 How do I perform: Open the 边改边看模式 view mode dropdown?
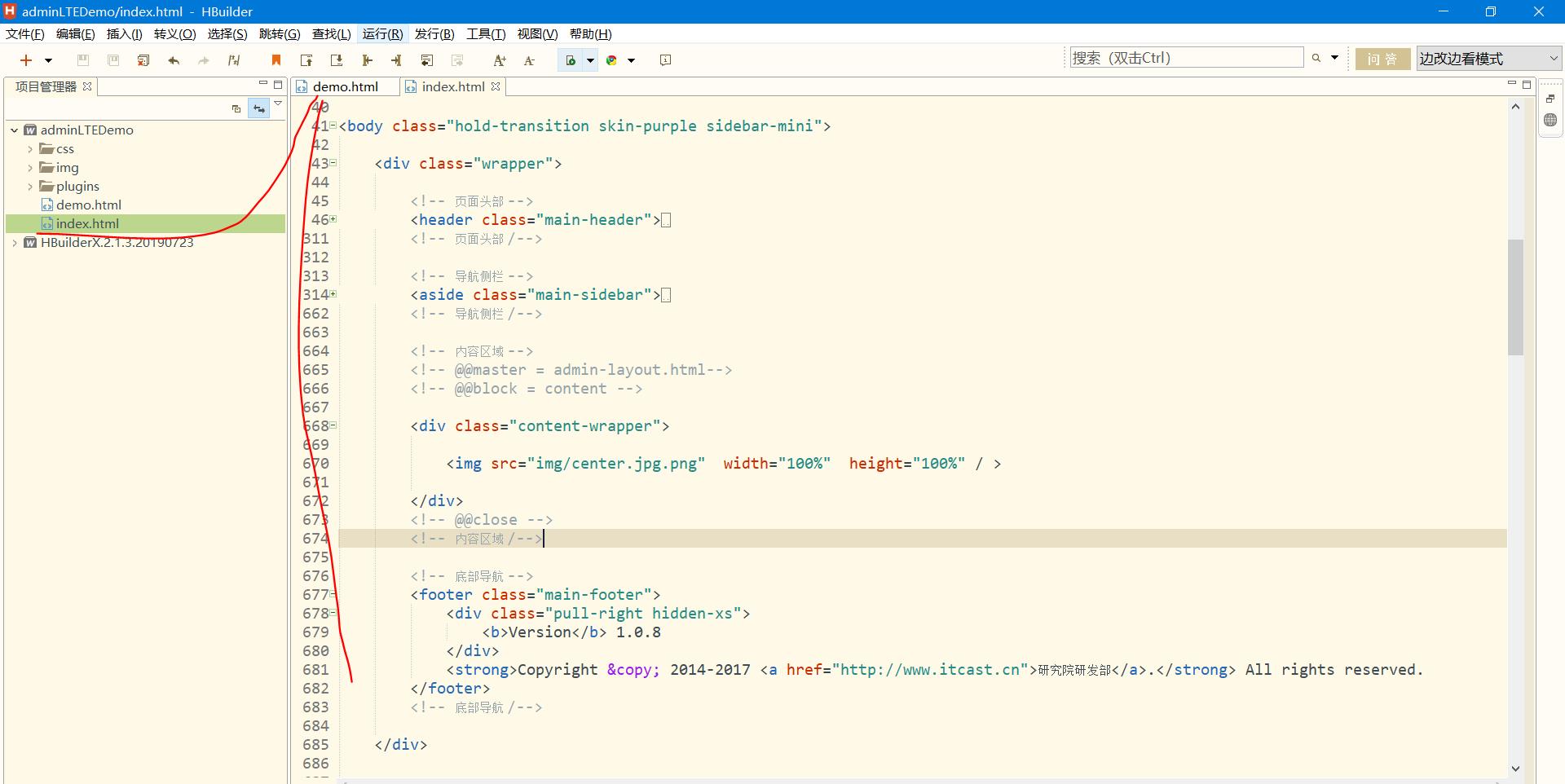(1488, 59)
